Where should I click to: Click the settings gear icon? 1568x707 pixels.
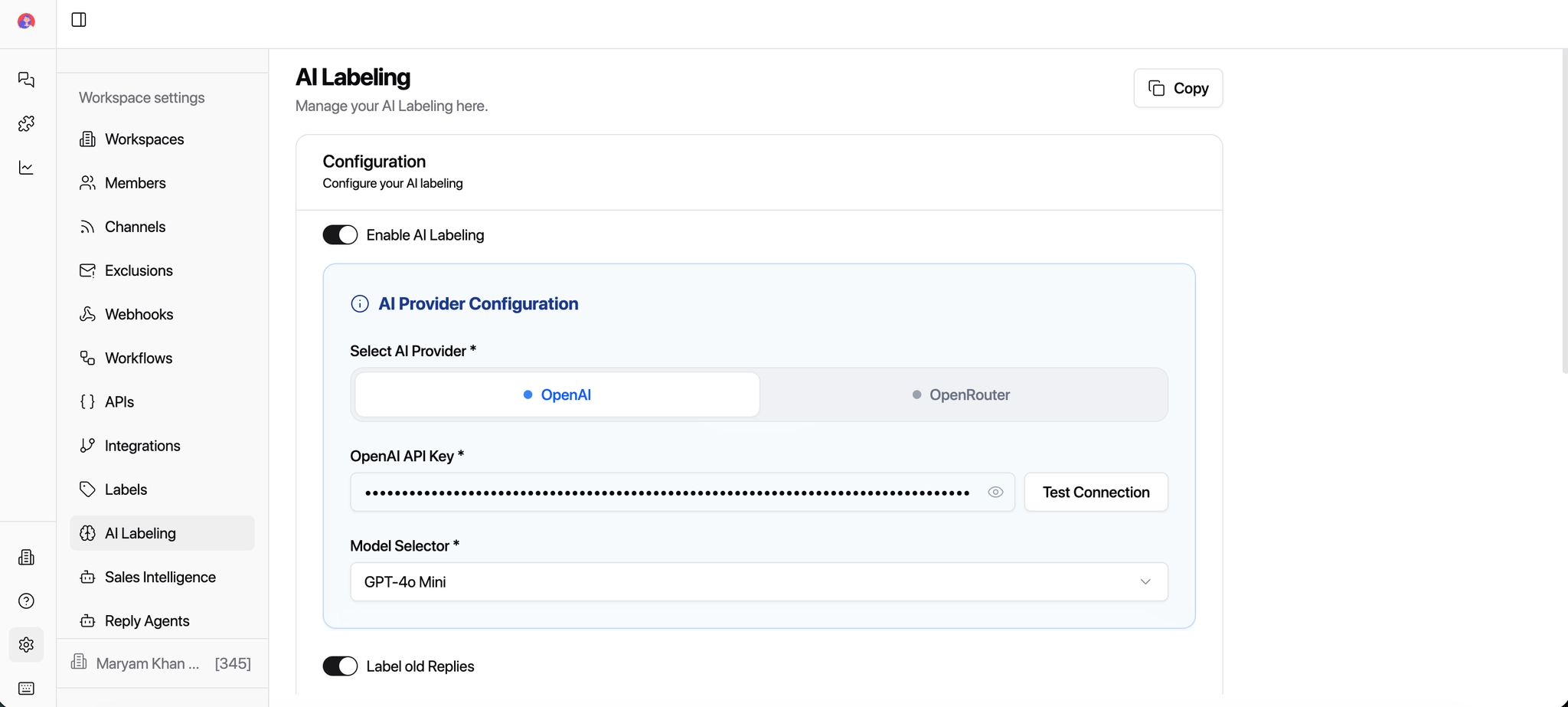pos(27,645)
